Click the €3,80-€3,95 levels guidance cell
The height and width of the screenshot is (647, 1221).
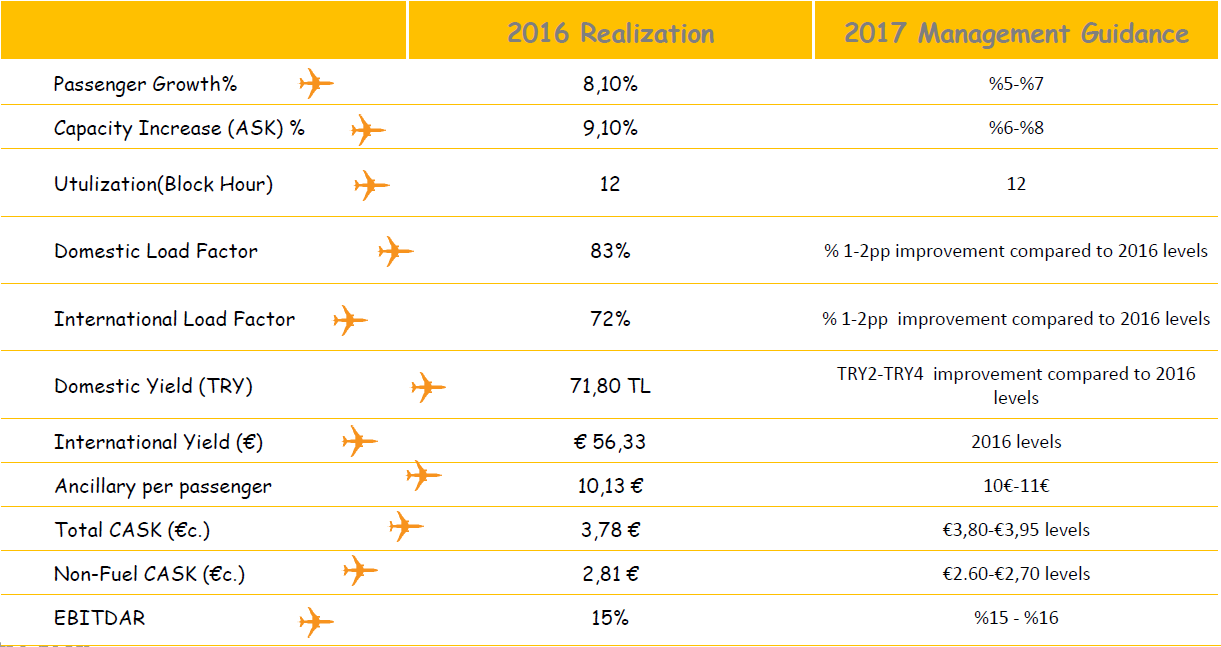(1016, 530)
